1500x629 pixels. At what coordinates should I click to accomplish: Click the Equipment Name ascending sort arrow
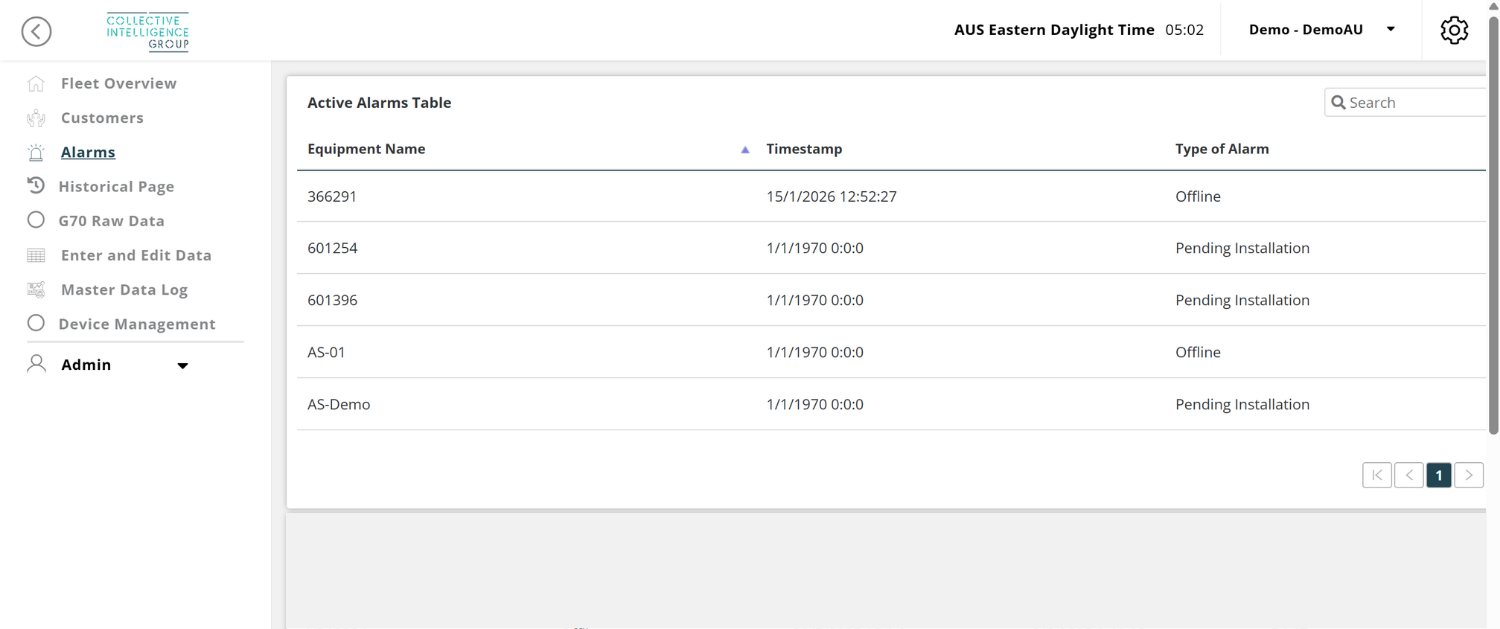(x=745, y=150)
